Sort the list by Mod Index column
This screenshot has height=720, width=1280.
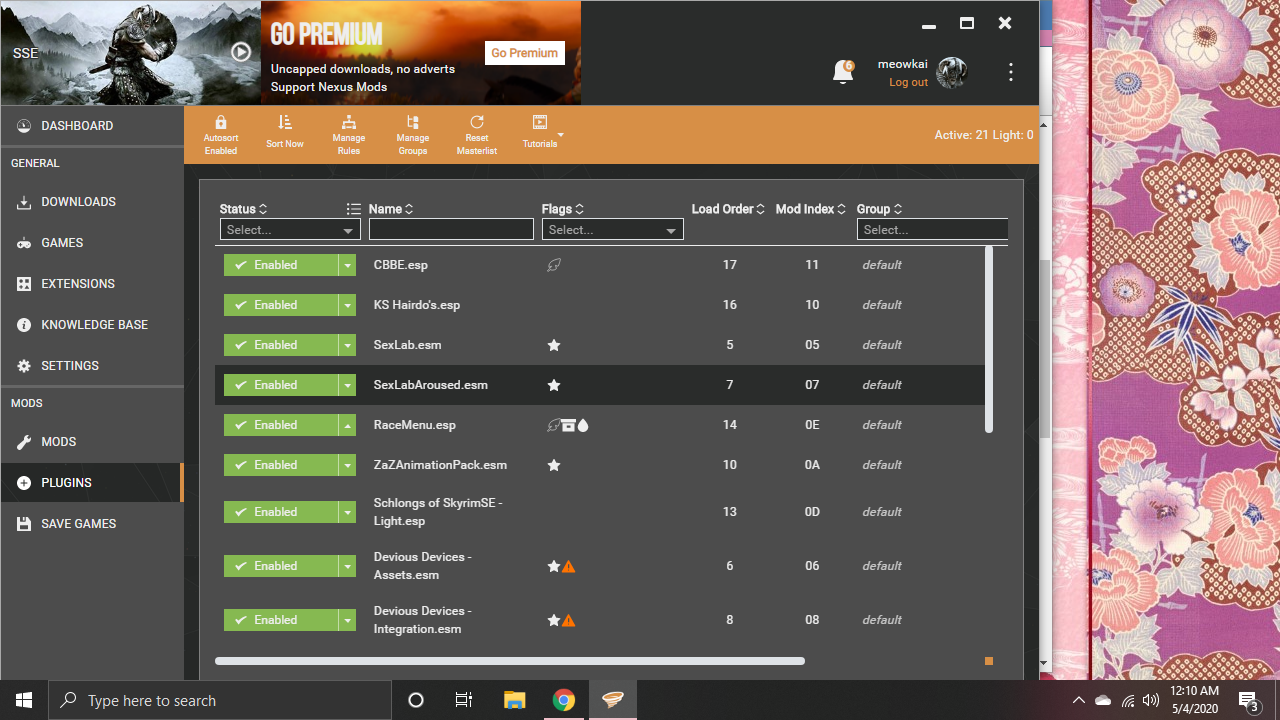point(811,209)
